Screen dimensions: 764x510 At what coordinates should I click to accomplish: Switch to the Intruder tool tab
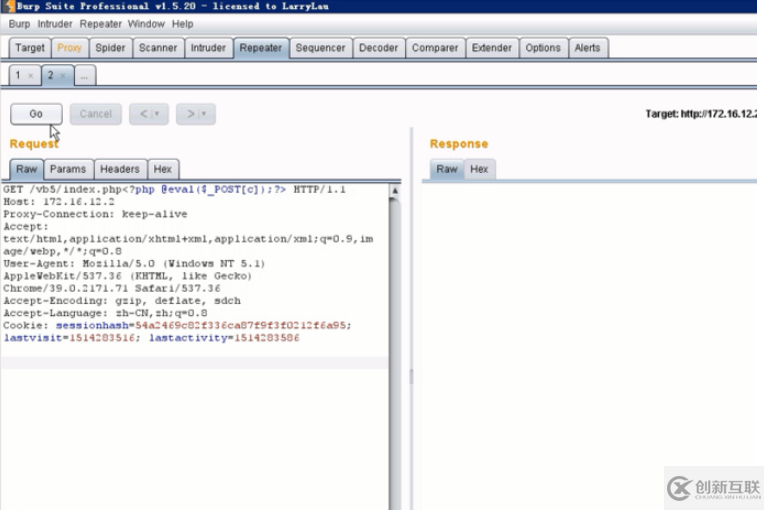pos(208,48)
